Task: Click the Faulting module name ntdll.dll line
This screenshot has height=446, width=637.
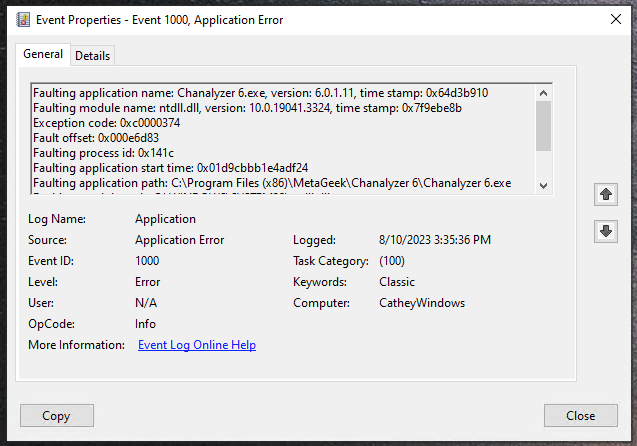Action: coord(247,108)
